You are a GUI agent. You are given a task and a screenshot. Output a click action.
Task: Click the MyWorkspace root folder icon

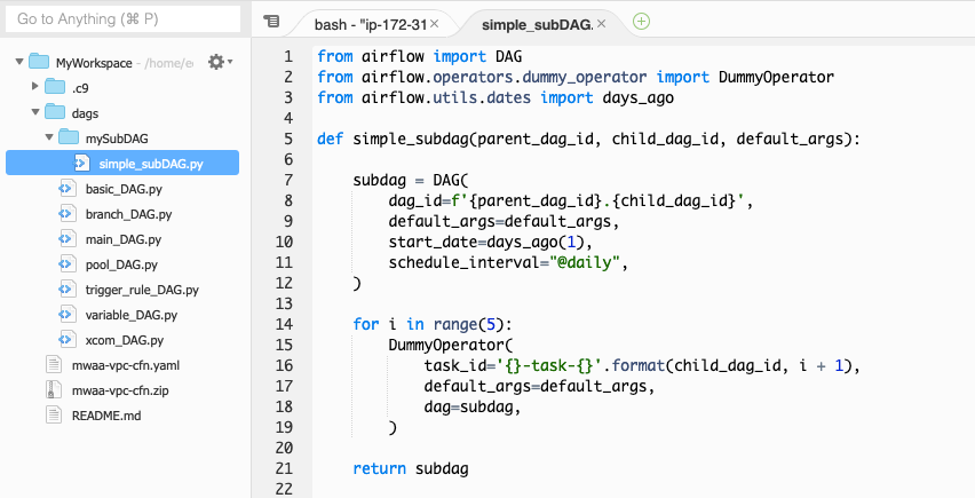(x=39, y=62)
